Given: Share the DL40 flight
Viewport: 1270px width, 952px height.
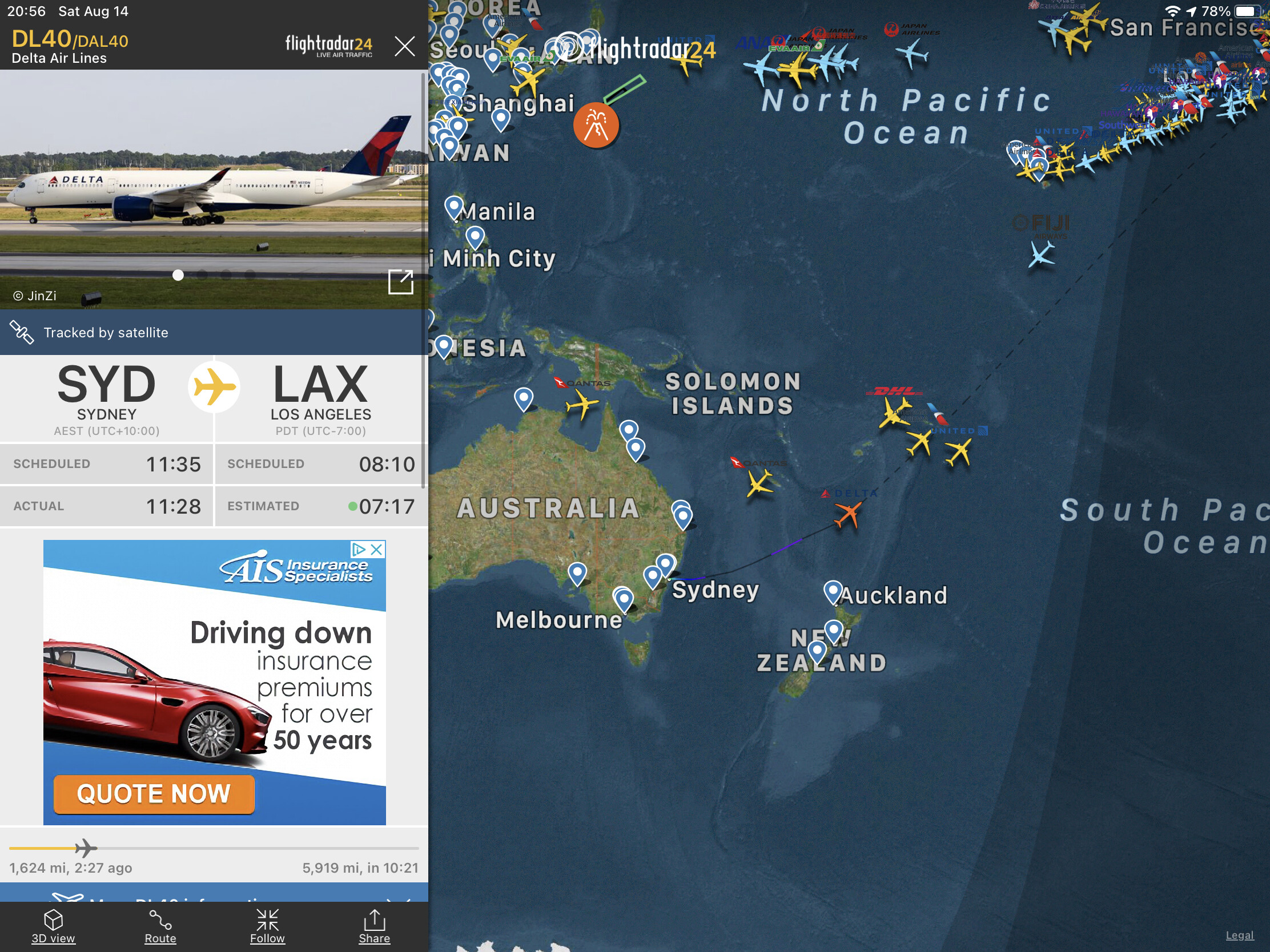Looking at the screenshot, I should (x=375, y=926).
